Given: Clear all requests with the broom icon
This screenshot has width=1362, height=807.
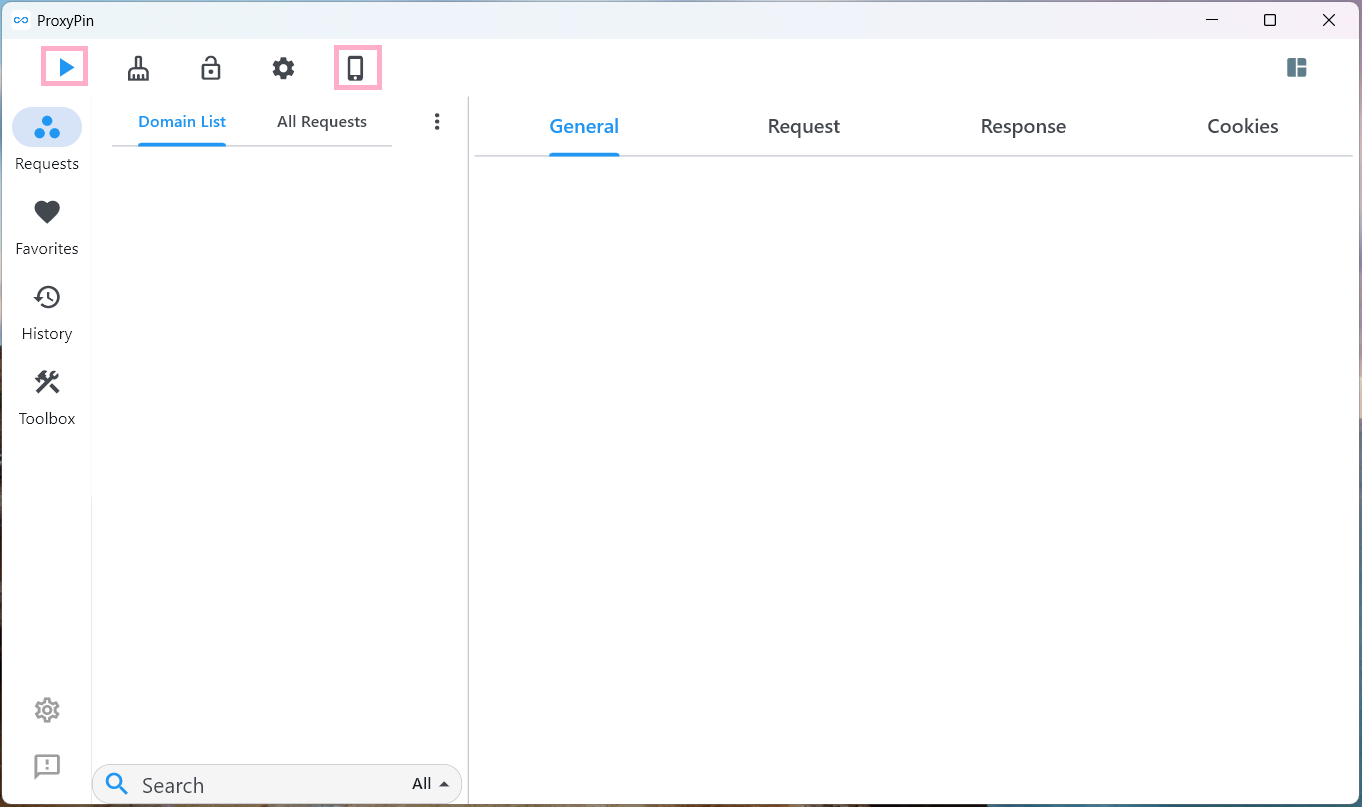Looking at the screenshot, I should coord(138,68).
